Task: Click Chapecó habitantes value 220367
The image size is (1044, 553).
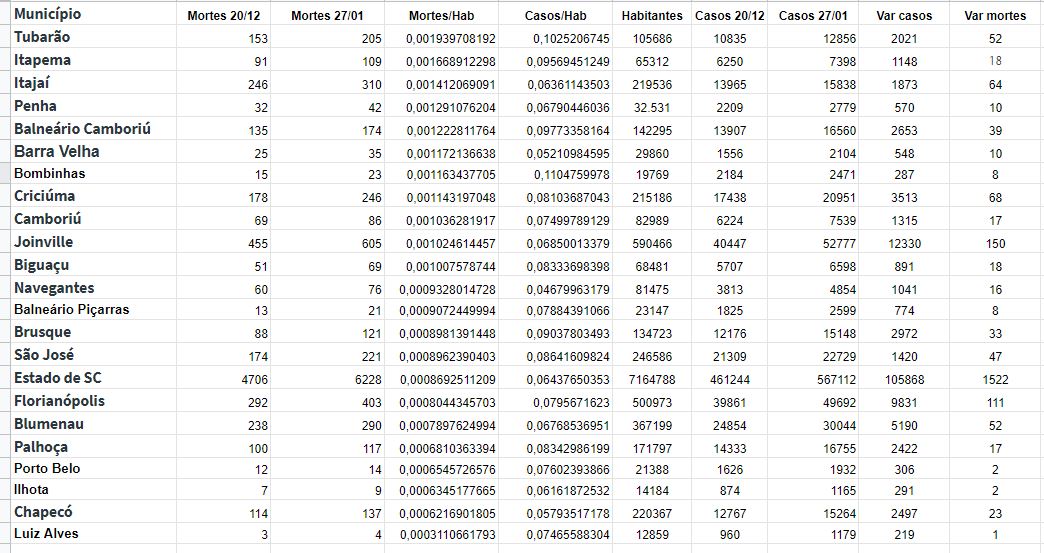Action: point(652,514)
